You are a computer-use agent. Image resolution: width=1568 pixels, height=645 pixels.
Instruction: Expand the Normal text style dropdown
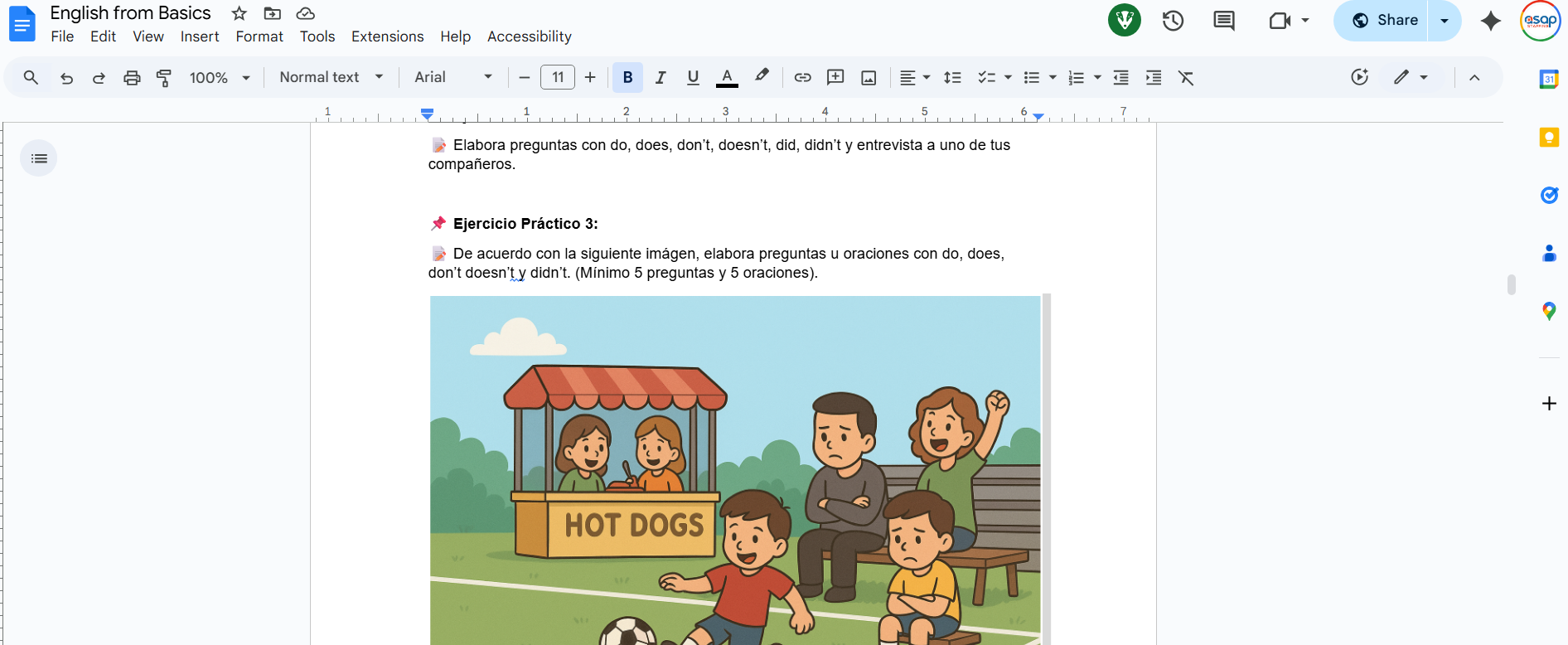point(331,77)
